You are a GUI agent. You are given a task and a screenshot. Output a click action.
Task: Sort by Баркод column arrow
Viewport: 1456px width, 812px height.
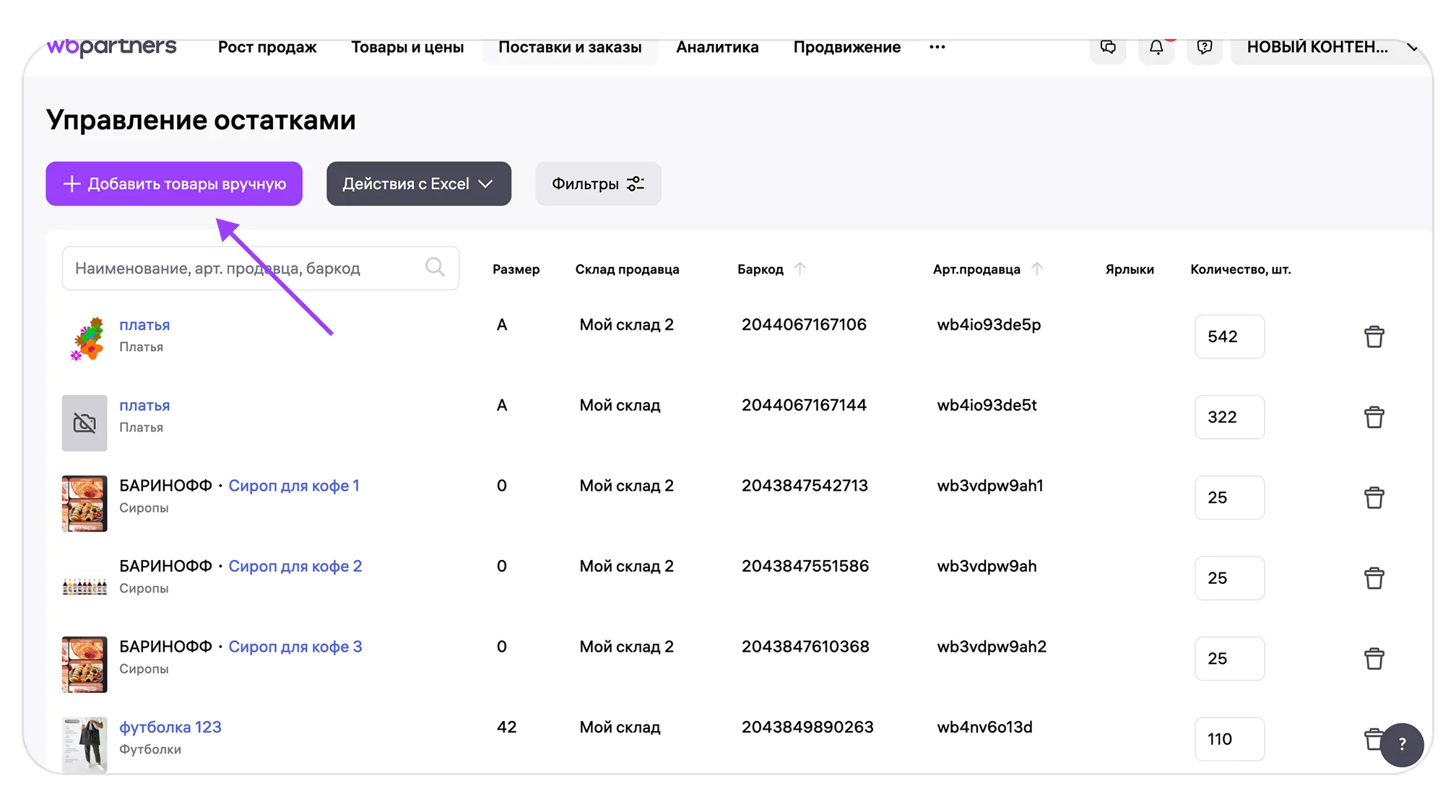pos(799,269)
